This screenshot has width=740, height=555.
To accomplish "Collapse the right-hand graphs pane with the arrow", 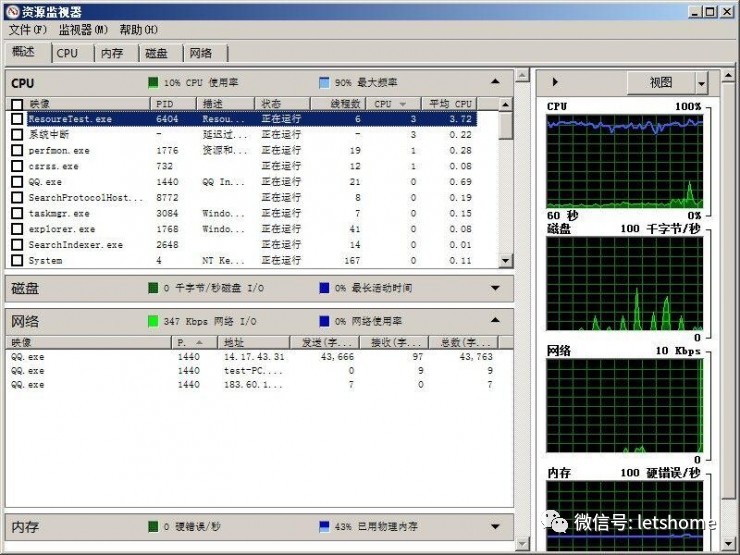I will point(555,82).
